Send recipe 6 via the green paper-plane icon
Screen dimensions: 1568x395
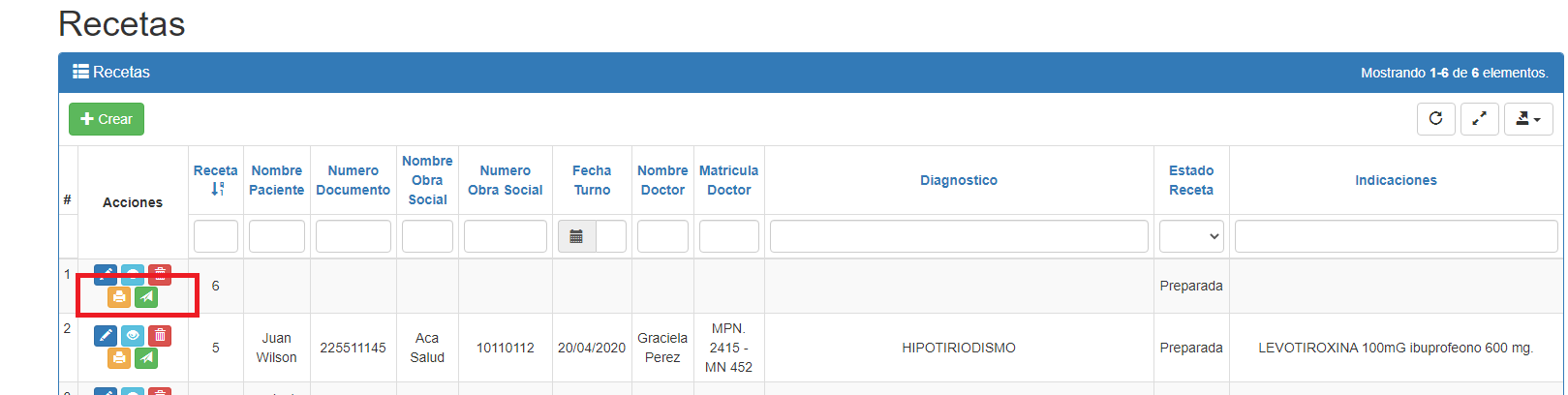tap(146, 296)
